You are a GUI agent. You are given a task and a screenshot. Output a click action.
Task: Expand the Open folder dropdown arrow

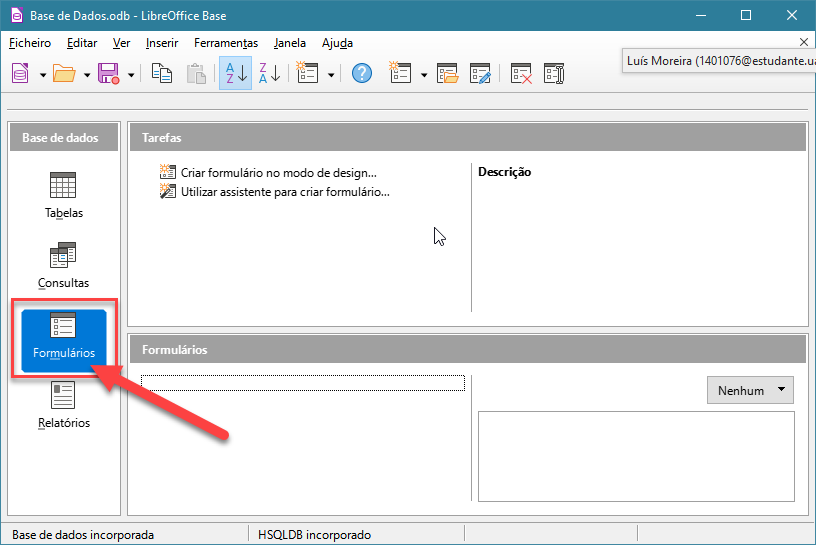(x=87, y=74)
